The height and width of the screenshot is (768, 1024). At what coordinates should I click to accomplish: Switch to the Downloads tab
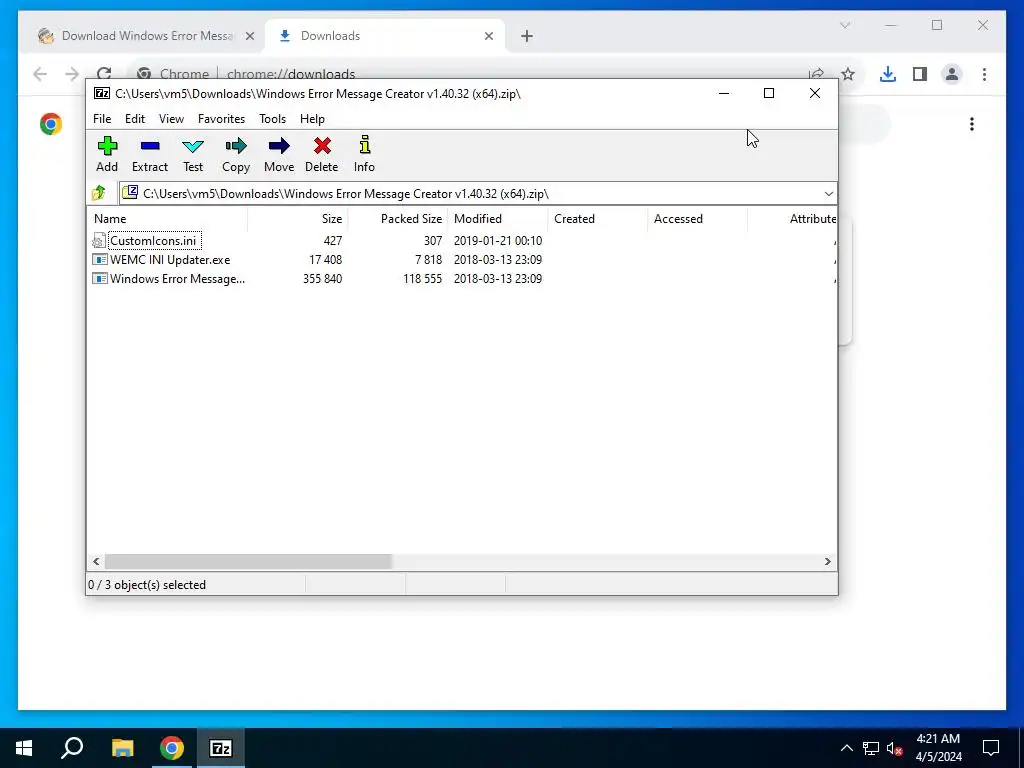(385, 36)
